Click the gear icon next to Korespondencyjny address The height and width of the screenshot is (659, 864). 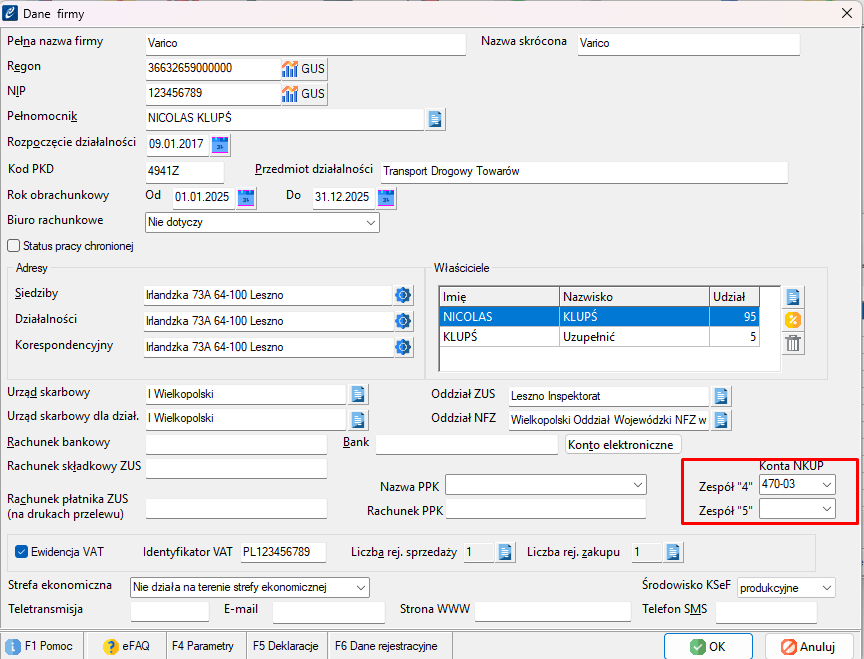coord(403,347)
